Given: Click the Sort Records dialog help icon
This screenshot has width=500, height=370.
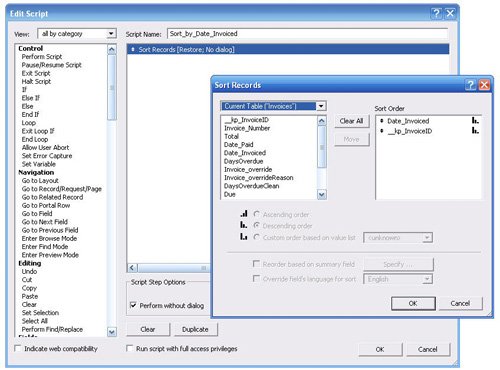Looking at the screenshot, I should (x=470, y=85).
